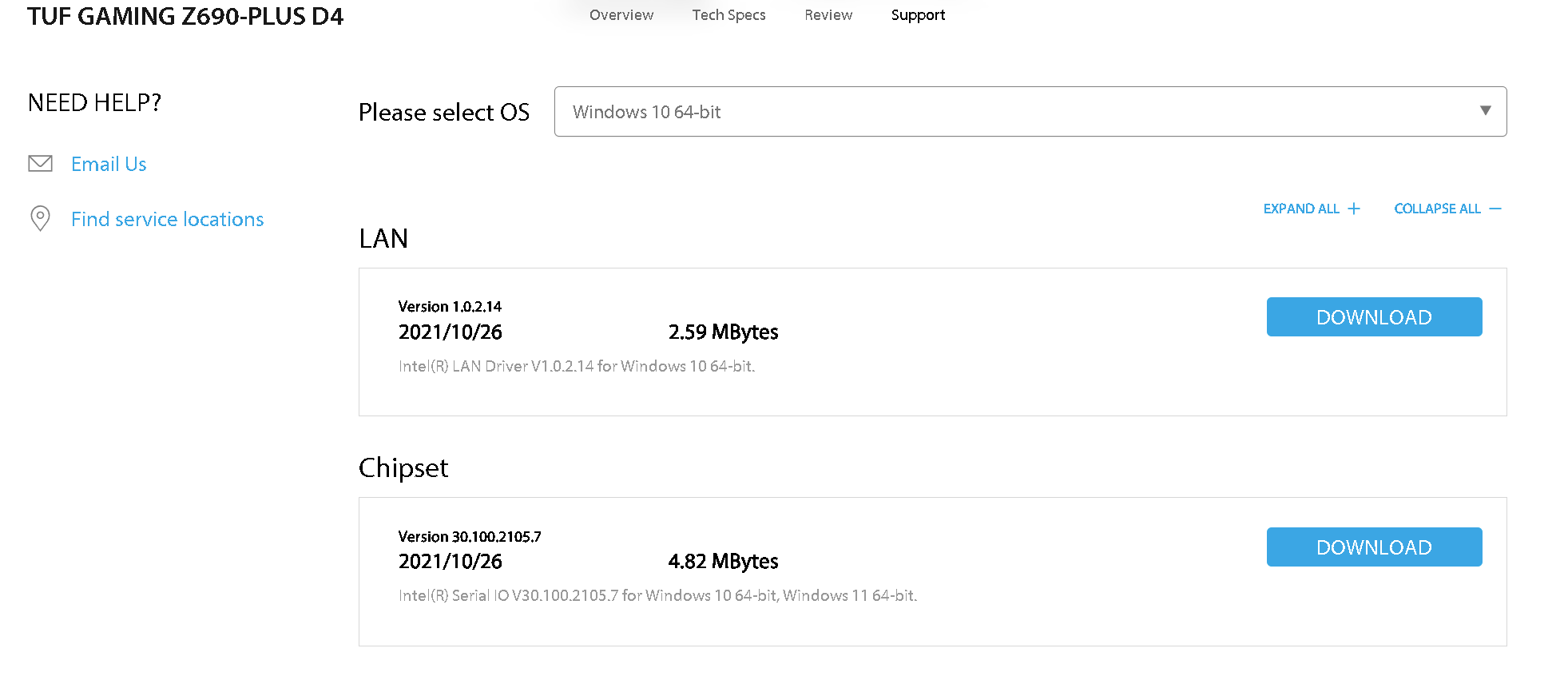1568x676 pixels.
Task: Go to the Overview tab
Action: click(621, 15)
